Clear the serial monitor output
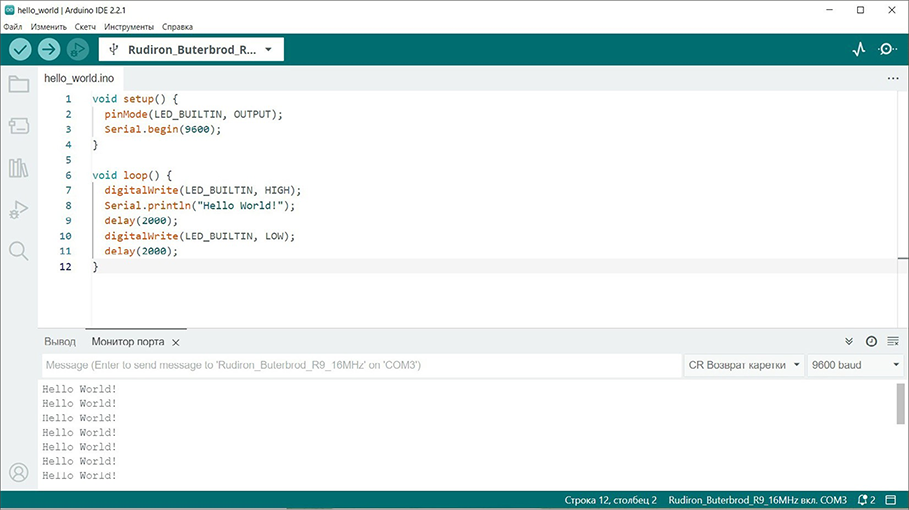 pyautogui.click(x=893, y=341)
